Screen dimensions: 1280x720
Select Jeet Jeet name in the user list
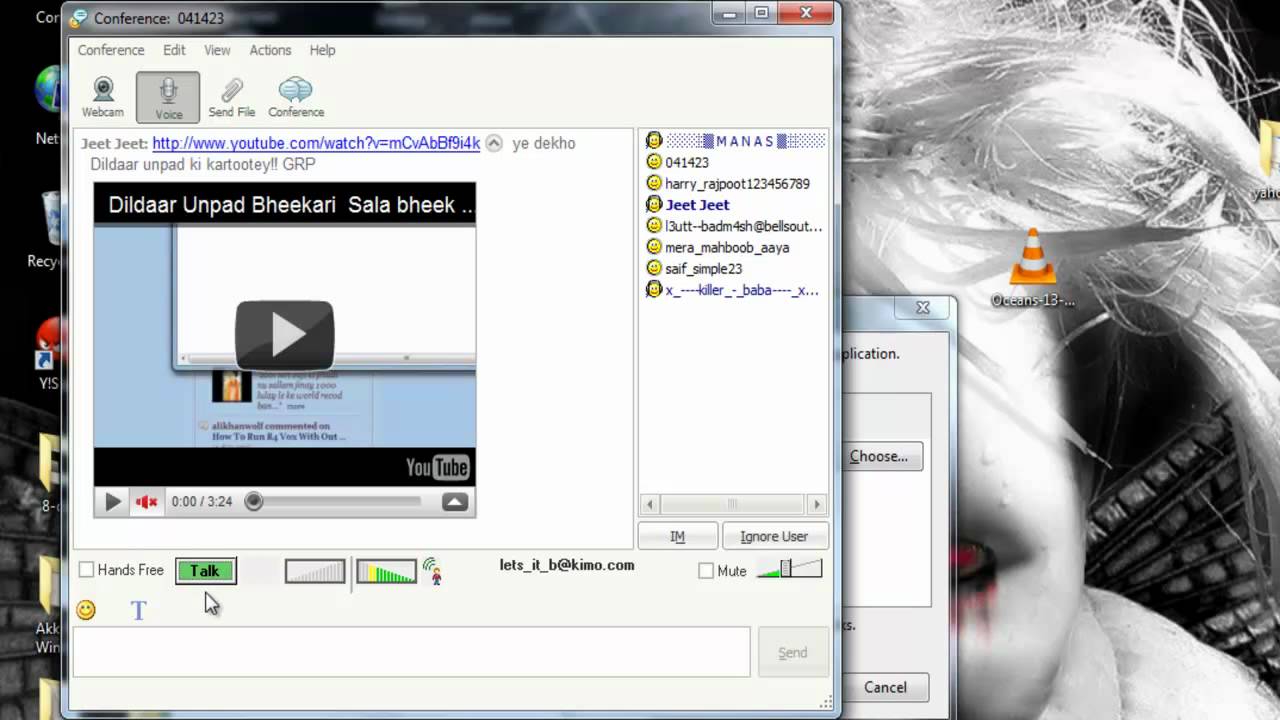pos(698,205)
